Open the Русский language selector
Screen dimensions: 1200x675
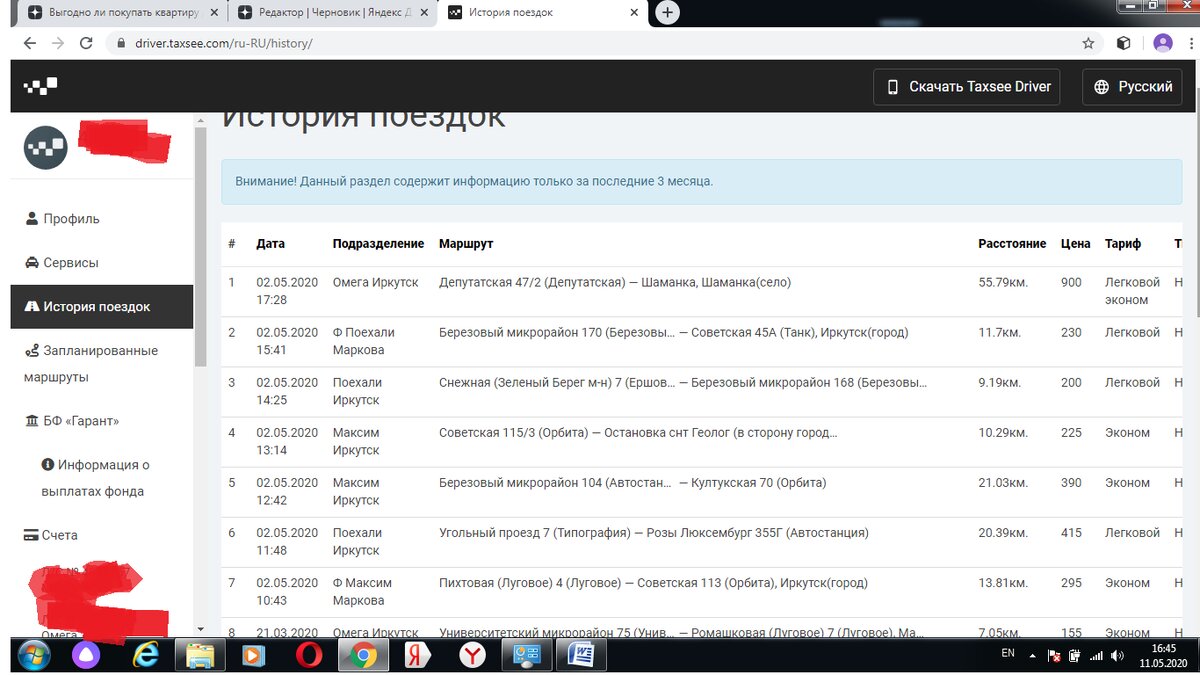click(x=1132, y=87)
